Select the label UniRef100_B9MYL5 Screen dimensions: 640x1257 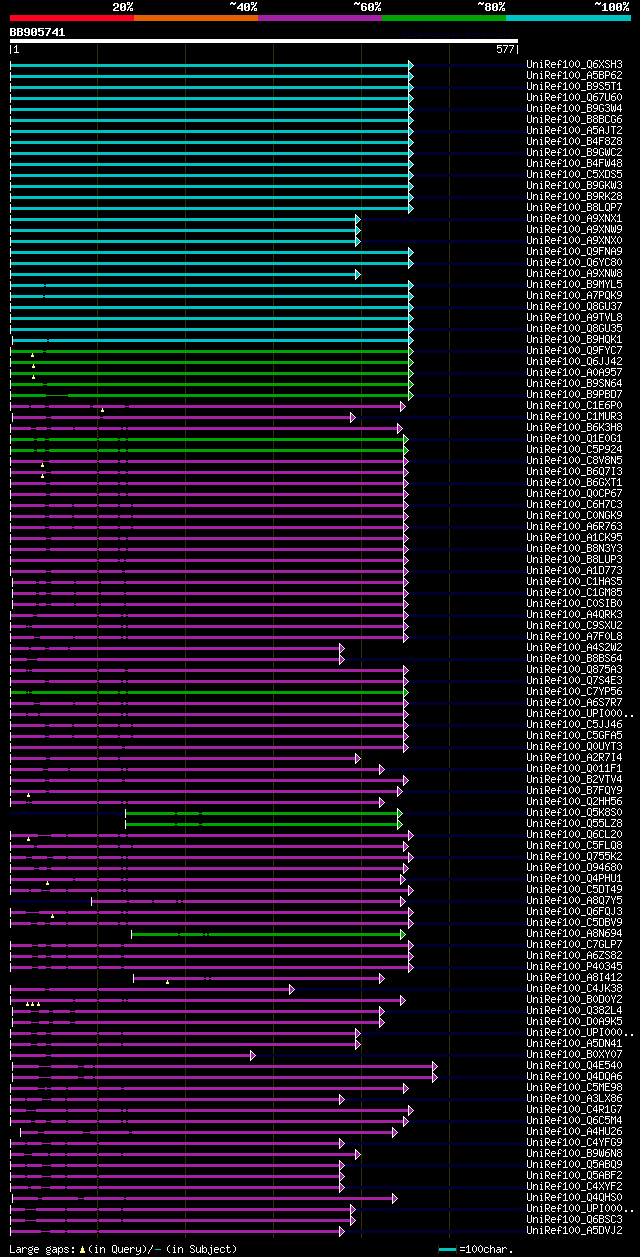[574, 284]
